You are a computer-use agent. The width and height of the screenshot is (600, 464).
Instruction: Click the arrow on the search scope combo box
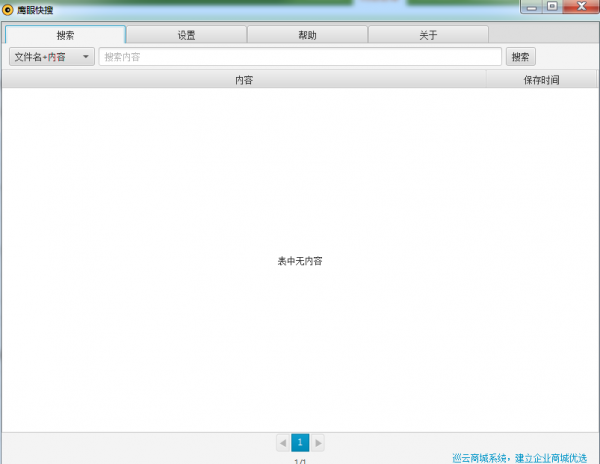86,57
